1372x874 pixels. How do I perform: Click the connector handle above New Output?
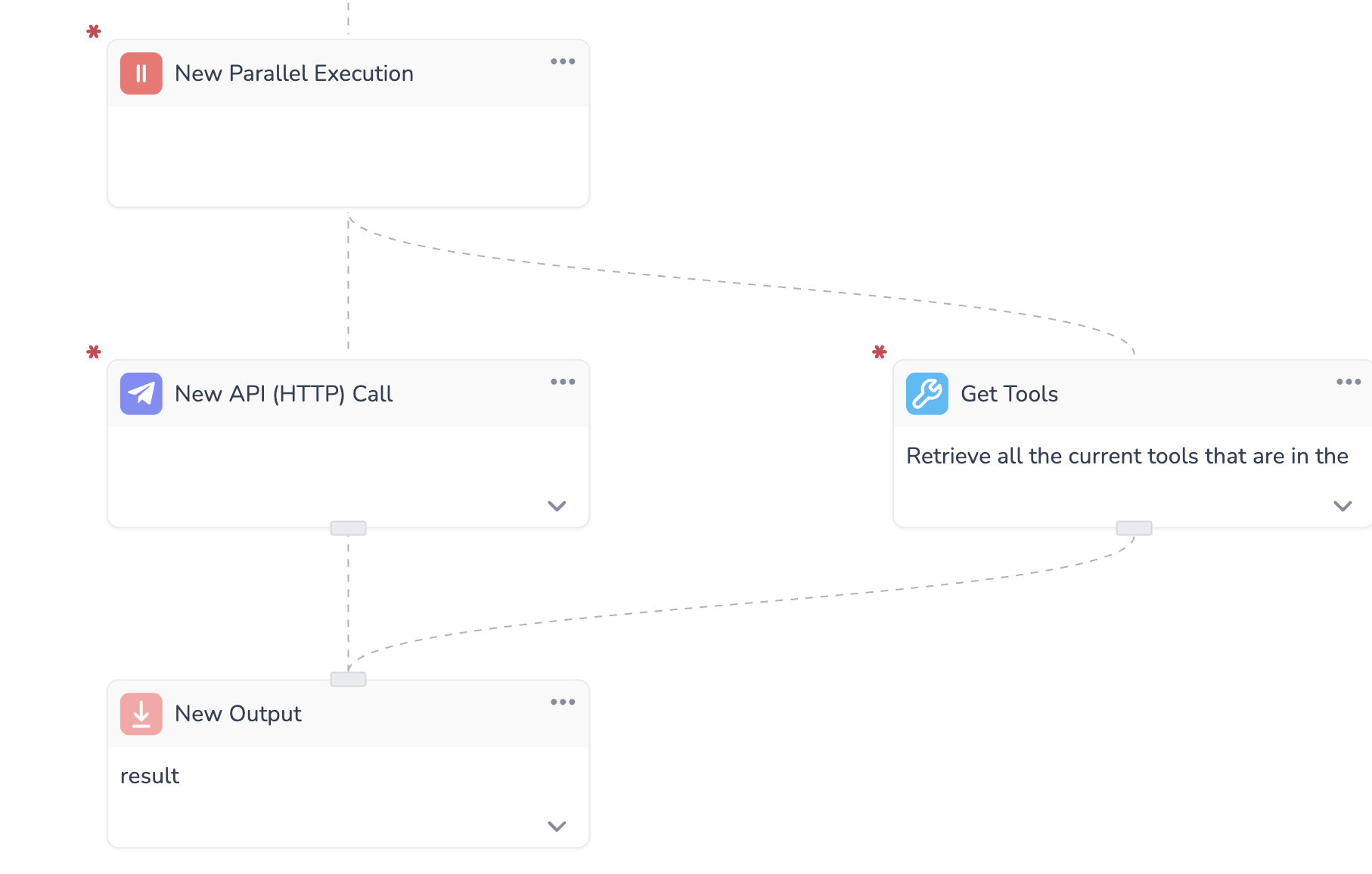coord(348,679)
